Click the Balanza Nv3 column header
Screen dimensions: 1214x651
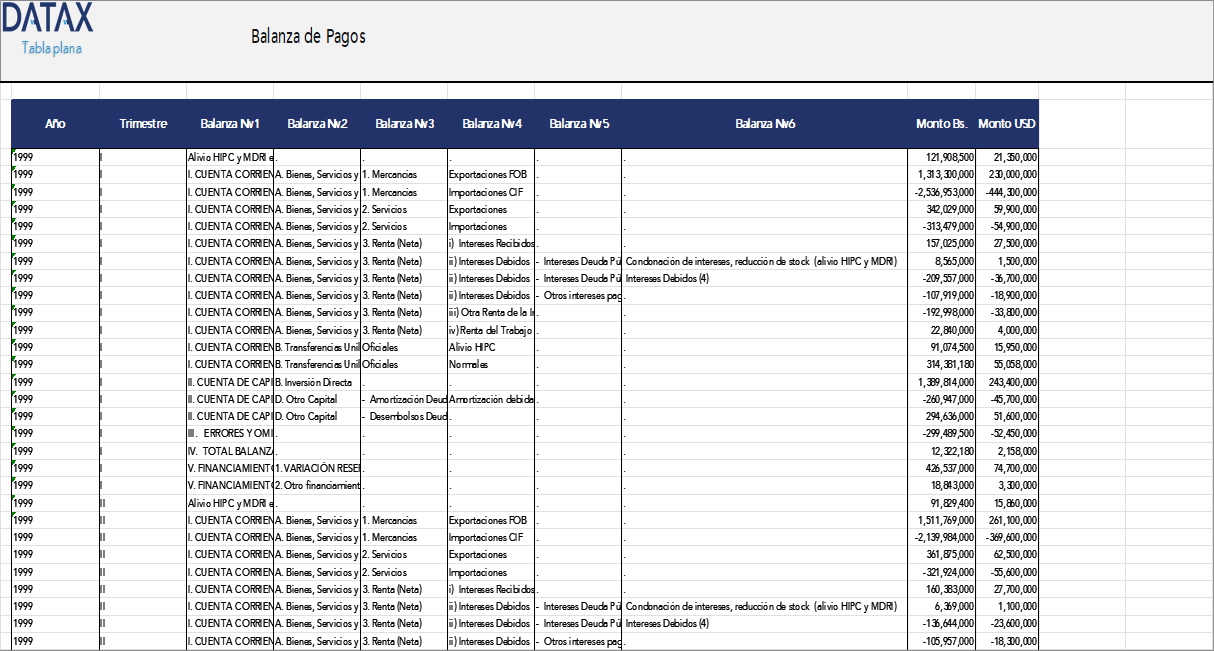pyautogui.click(x=404, y=124)
